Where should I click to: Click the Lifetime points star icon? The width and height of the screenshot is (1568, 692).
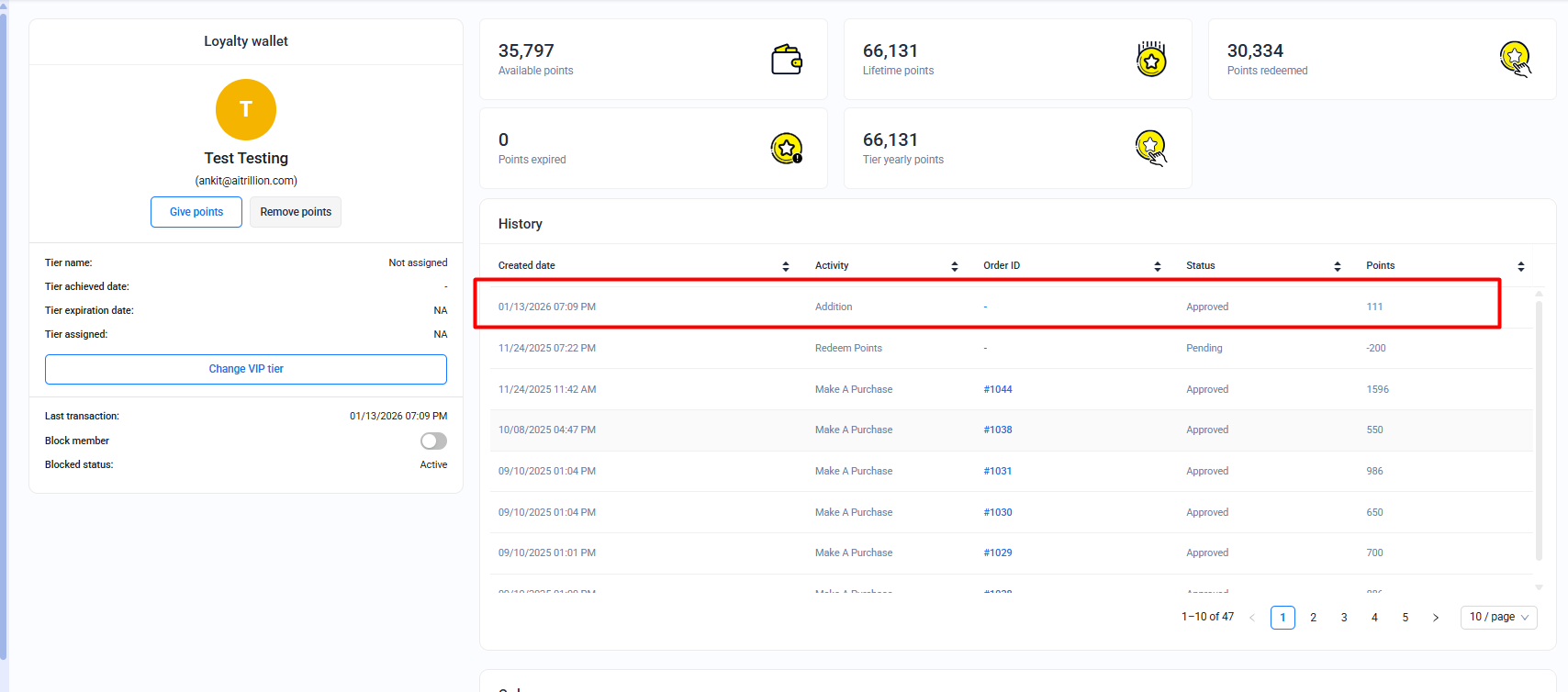pos(1150,60)
